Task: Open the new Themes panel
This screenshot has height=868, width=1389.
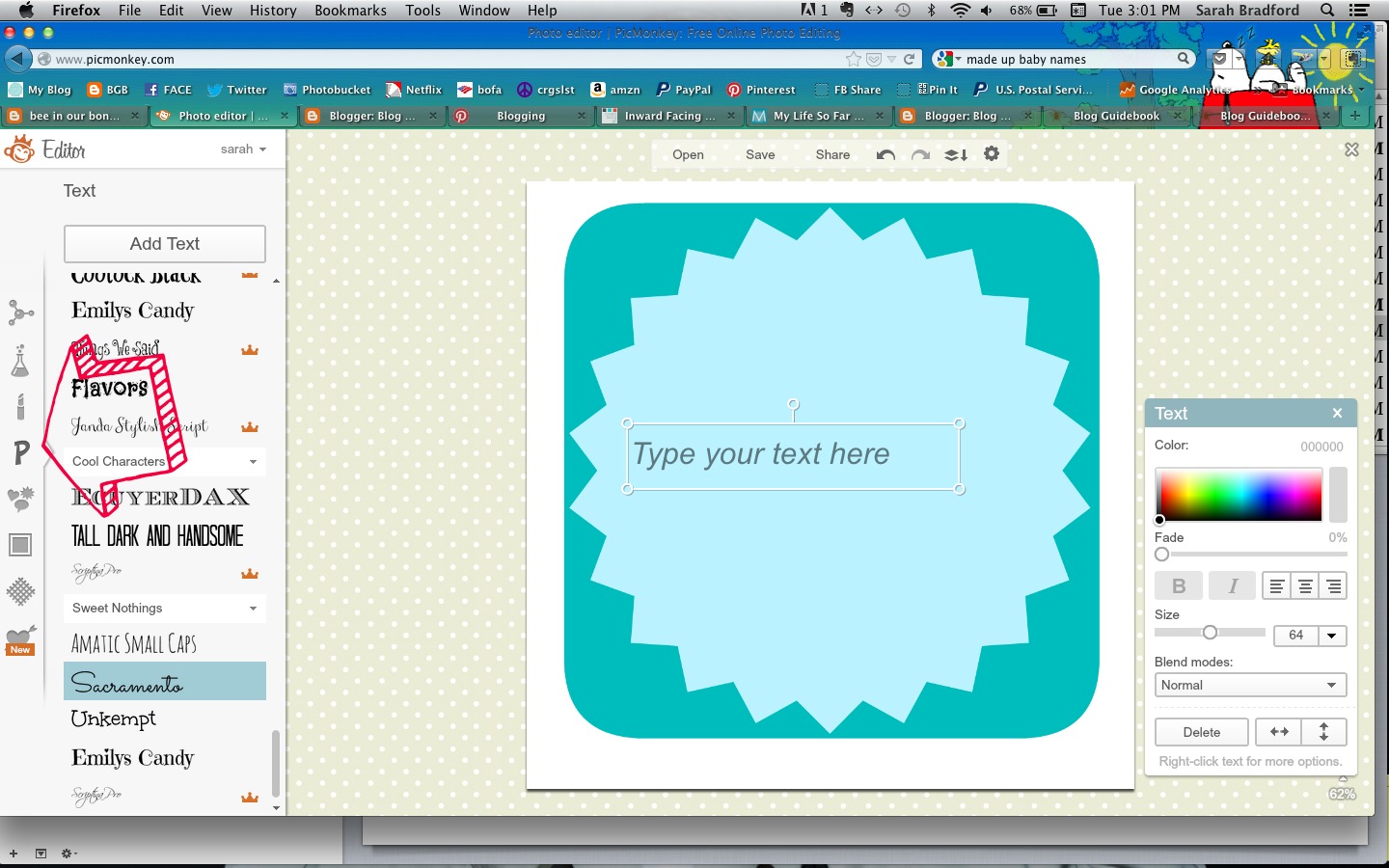Action: (x=20, y=637)
